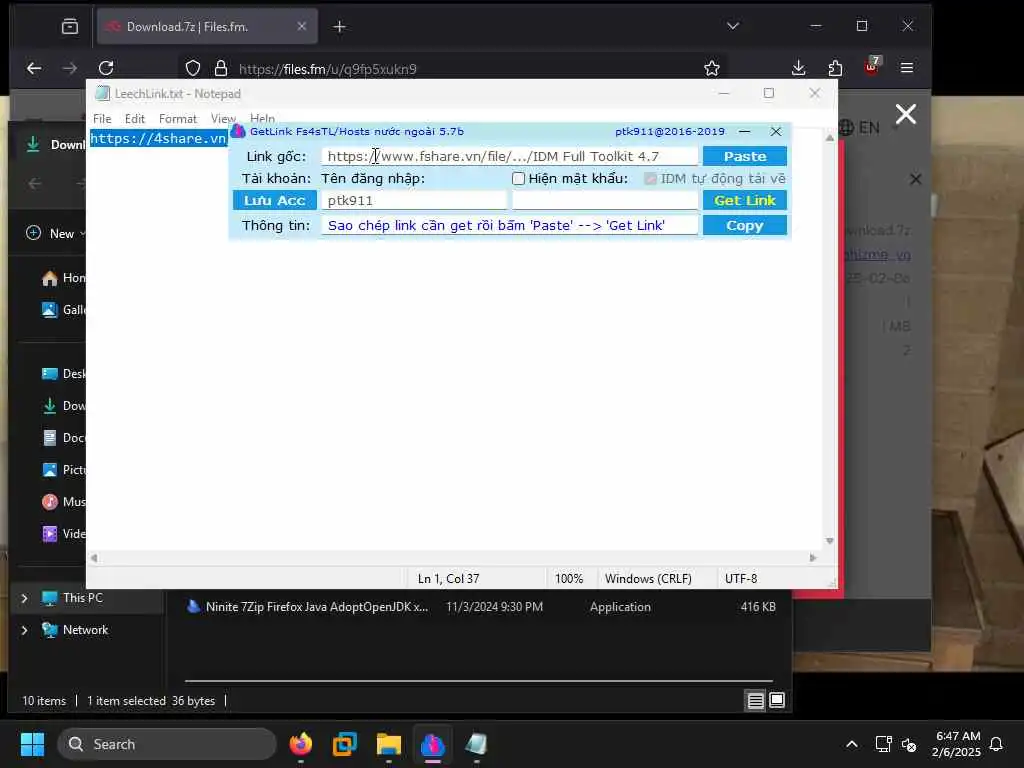Click the Thông tin info field

[x=509, y=225]
